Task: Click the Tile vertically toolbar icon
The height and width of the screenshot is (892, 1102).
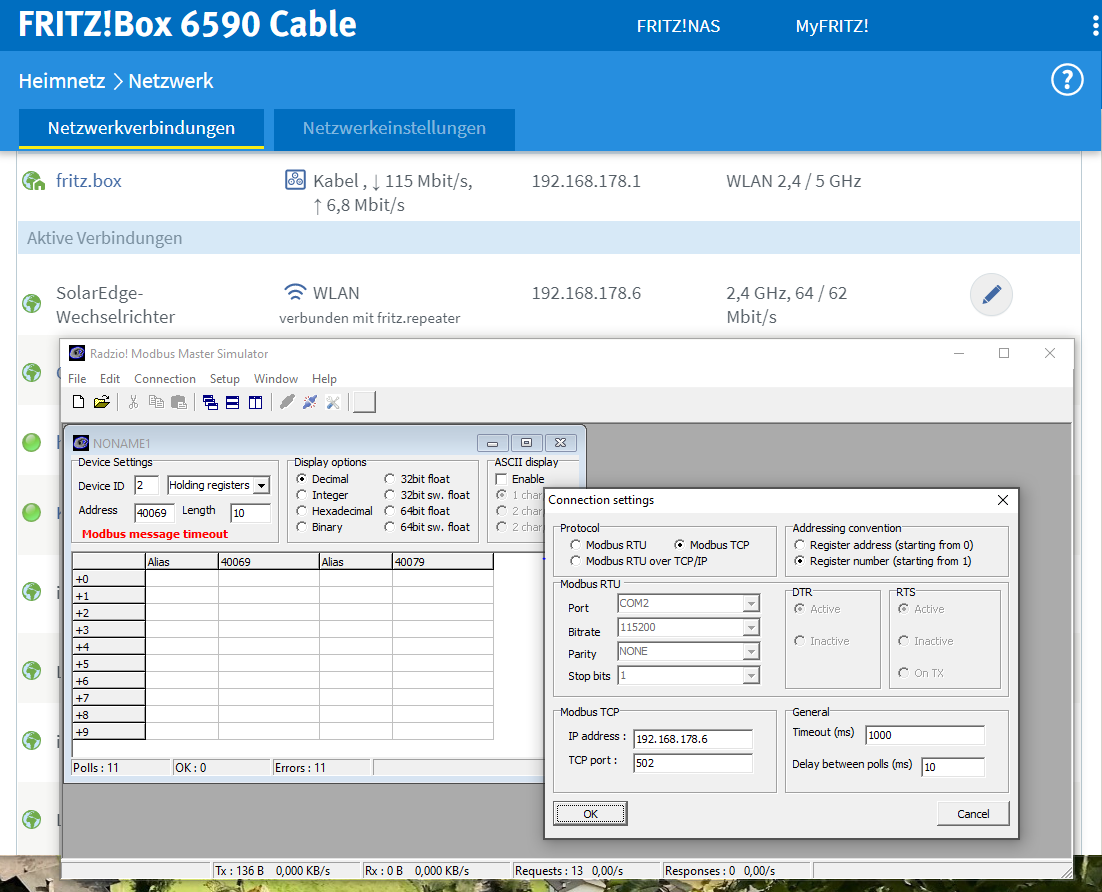Action: [255, 402]
